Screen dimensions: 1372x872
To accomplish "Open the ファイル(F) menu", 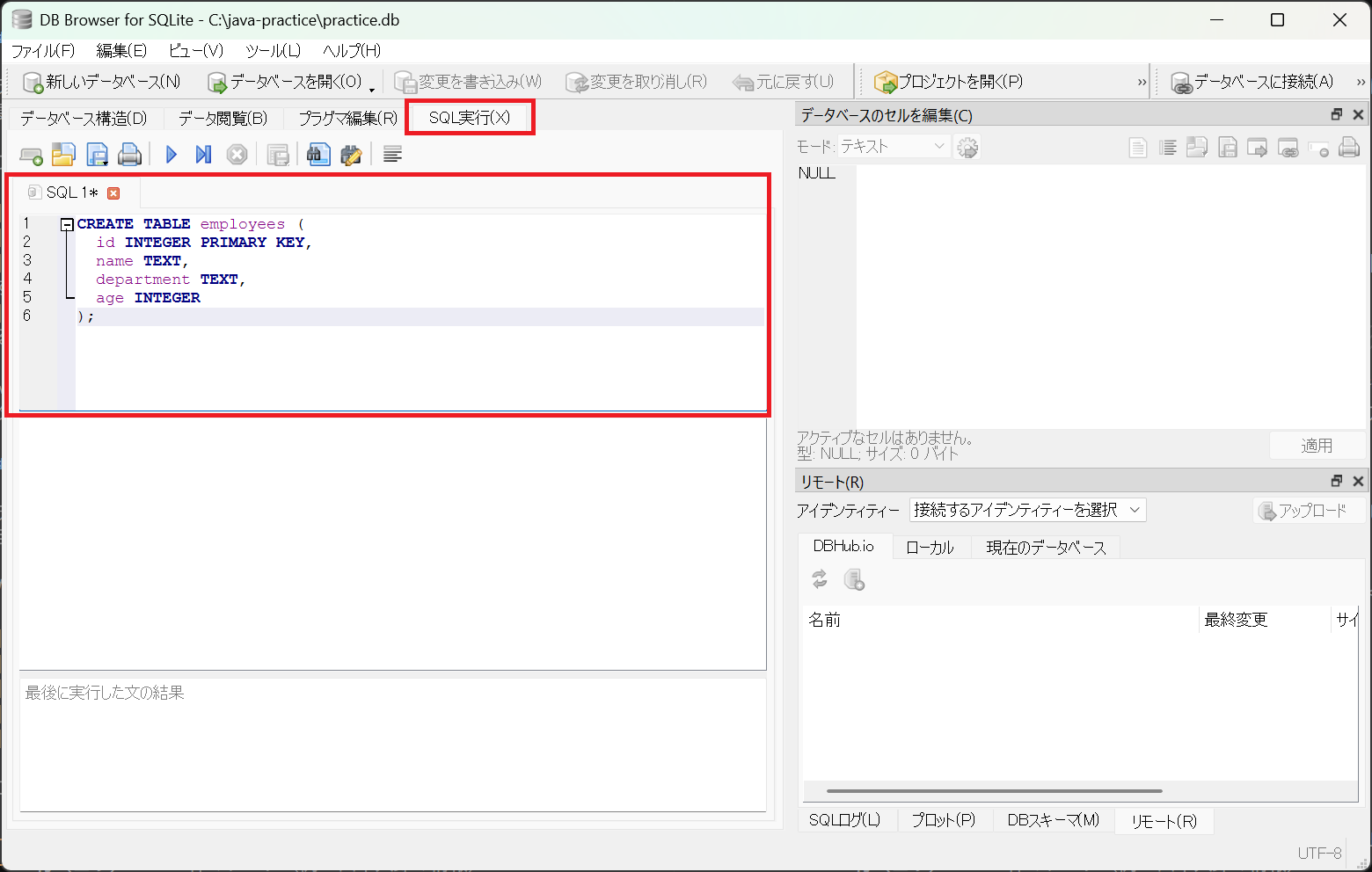I will point(43,51).
